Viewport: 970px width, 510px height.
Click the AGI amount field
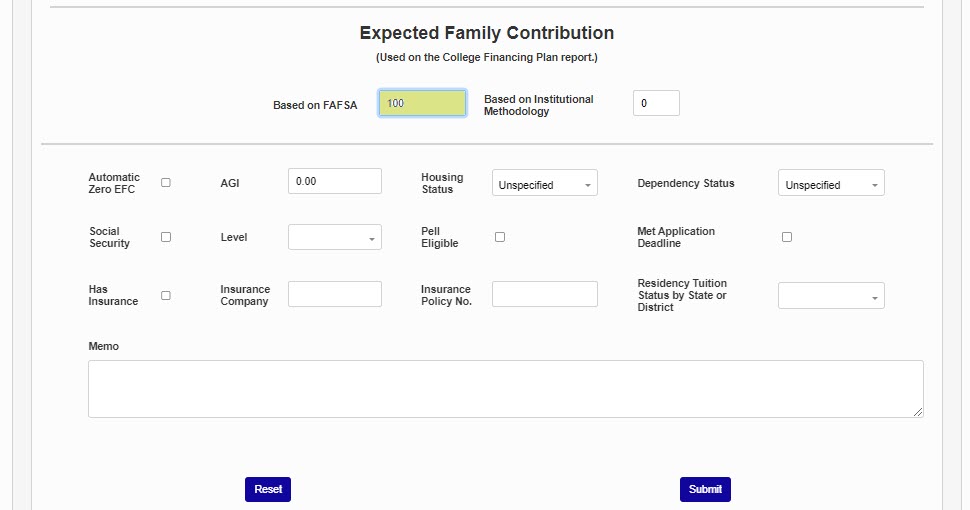(334, 181)
